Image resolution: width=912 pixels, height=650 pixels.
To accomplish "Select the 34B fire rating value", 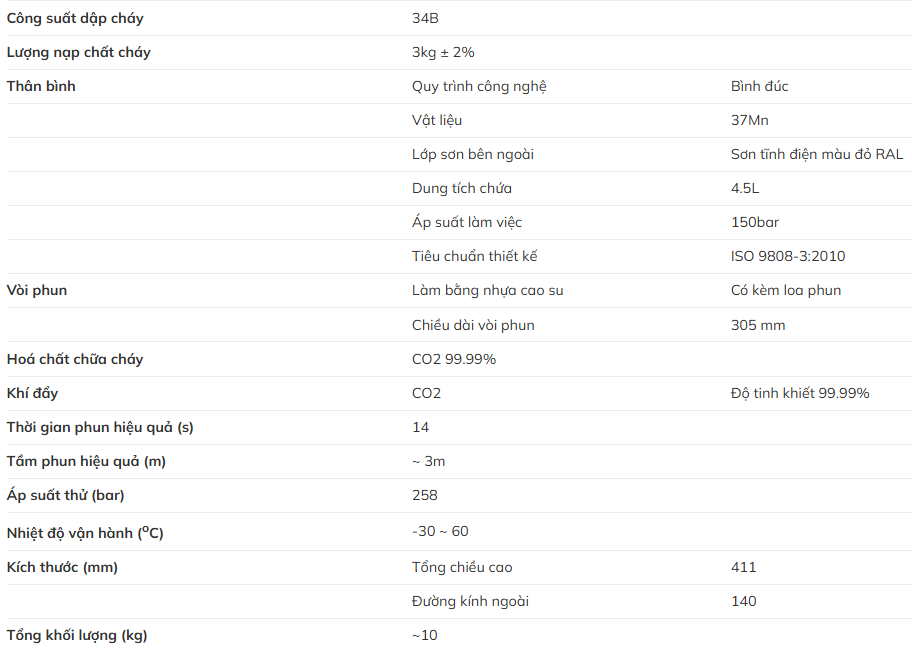I will point(425,18).
